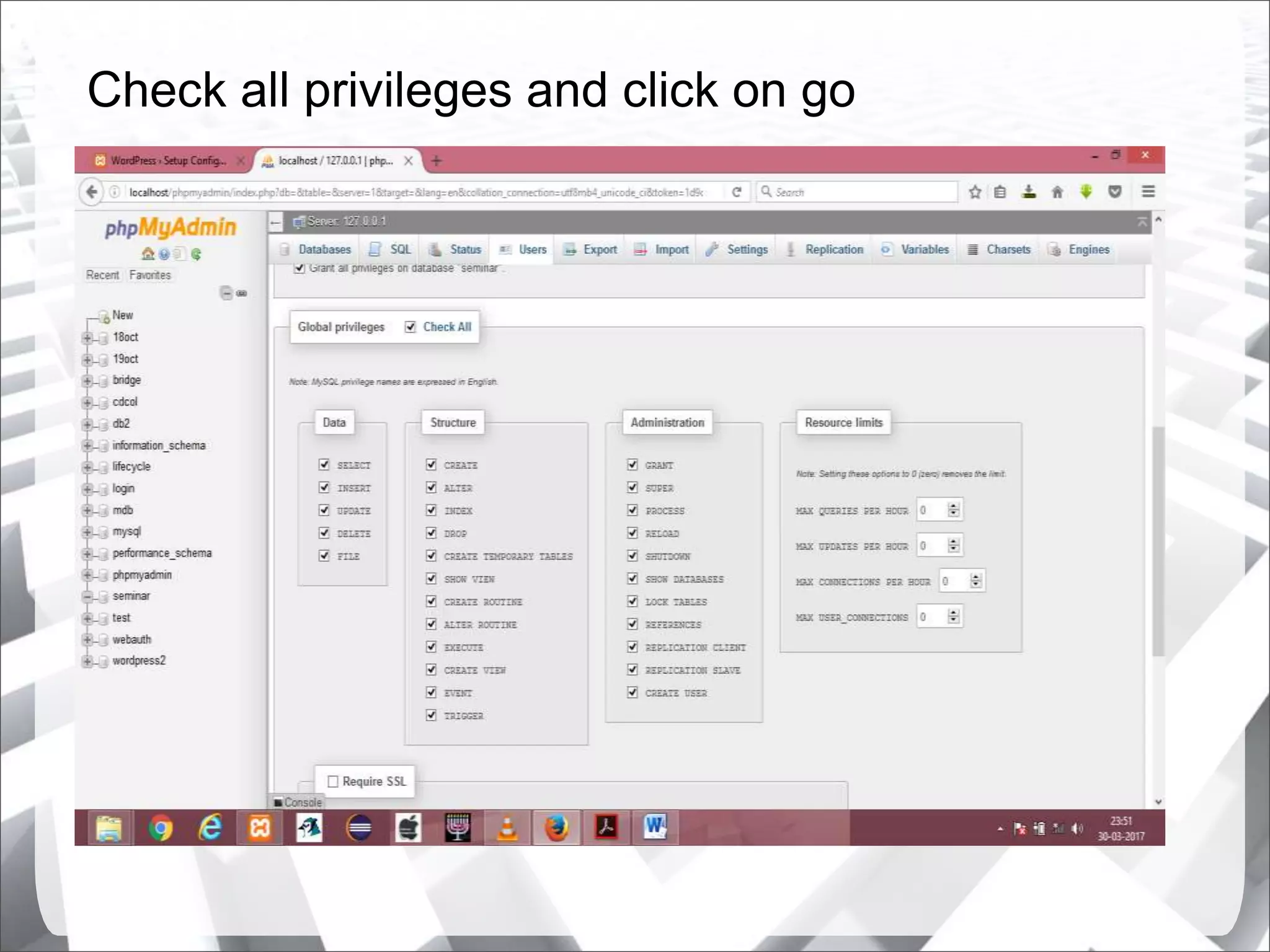Click Server 127.0.0.1 breadcrumb link
Screen dimensions: 1270x952
pos(347,222)
